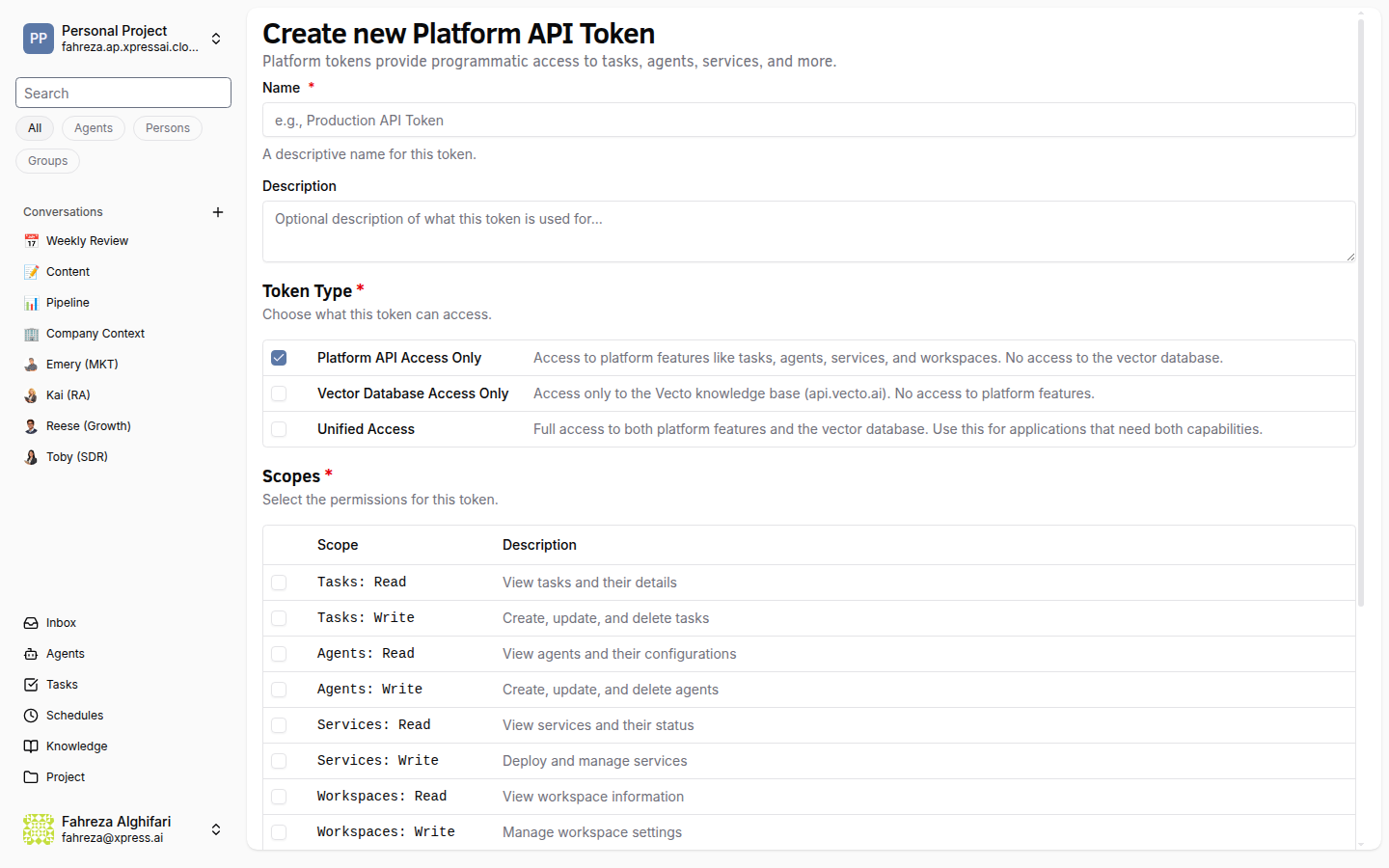Image resolution: width=1389 pixels, height=868 pixels.
Task: Open the Pipeline bar chart icon
Action: point(31,303)
